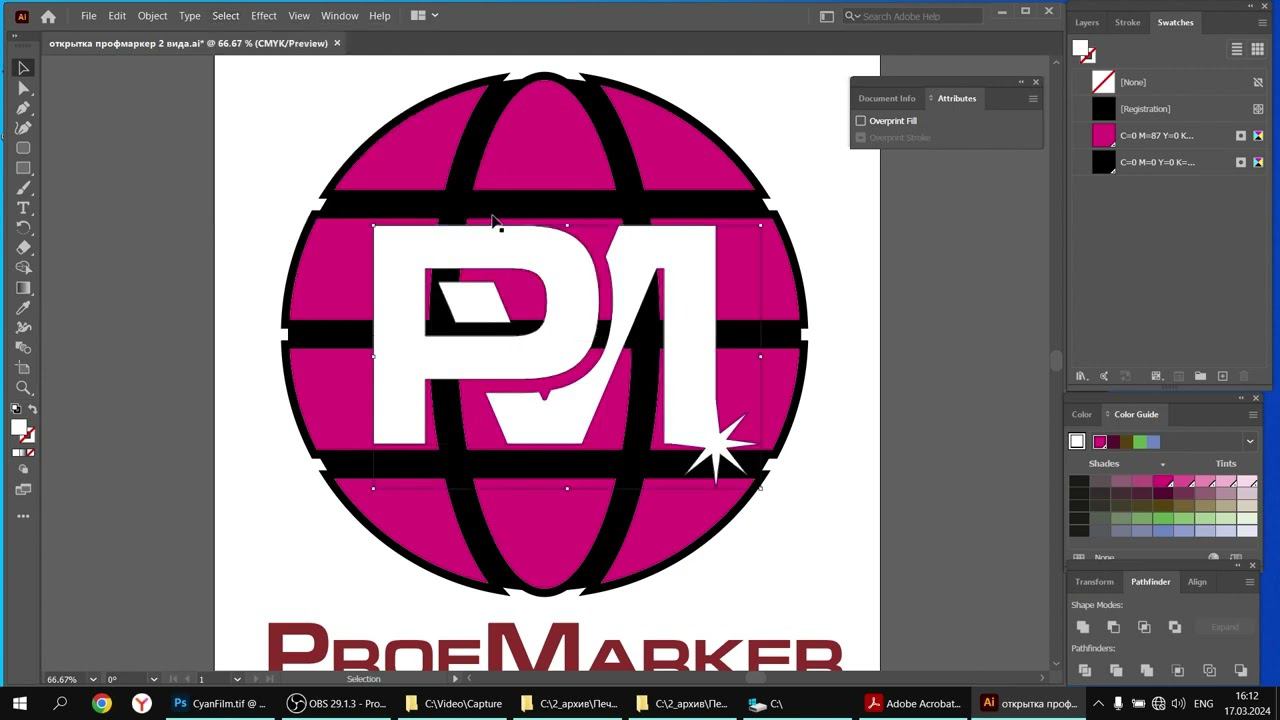Switch to Document Info tab
This screenshot has height=720, width=1280.
pyautogui.click(x=887, y=98)
